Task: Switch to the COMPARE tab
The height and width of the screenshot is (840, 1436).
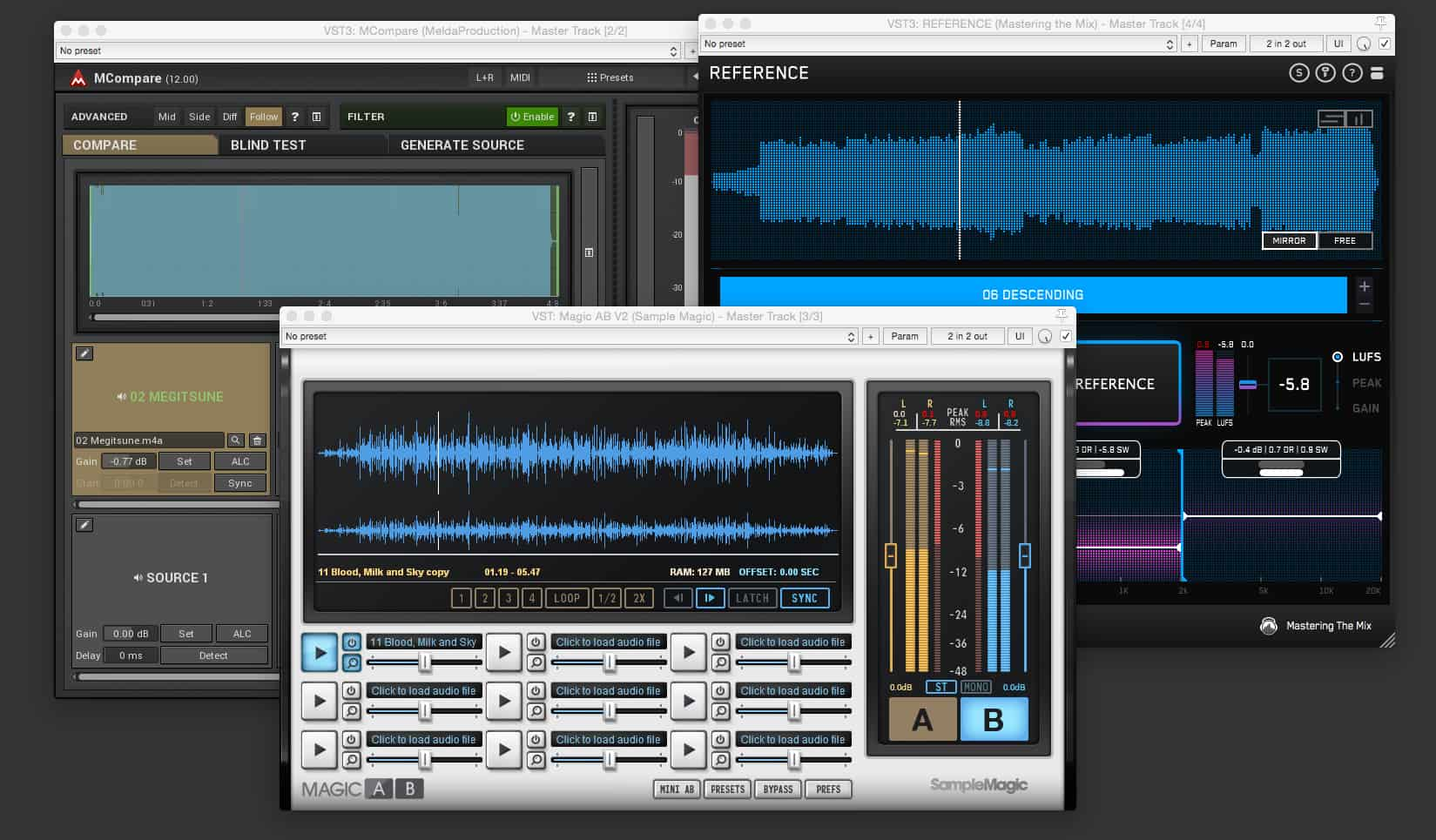Action: 140,145
